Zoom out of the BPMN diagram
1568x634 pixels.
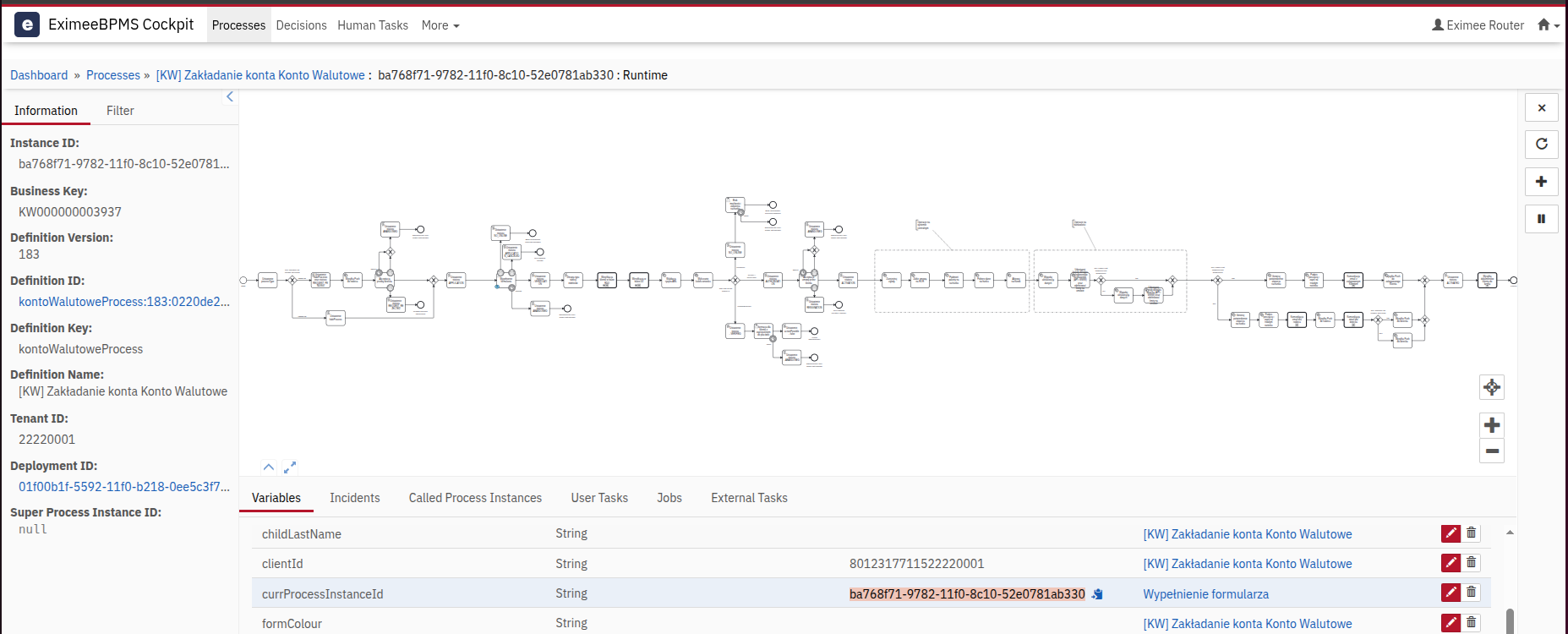coord(1492,451)
